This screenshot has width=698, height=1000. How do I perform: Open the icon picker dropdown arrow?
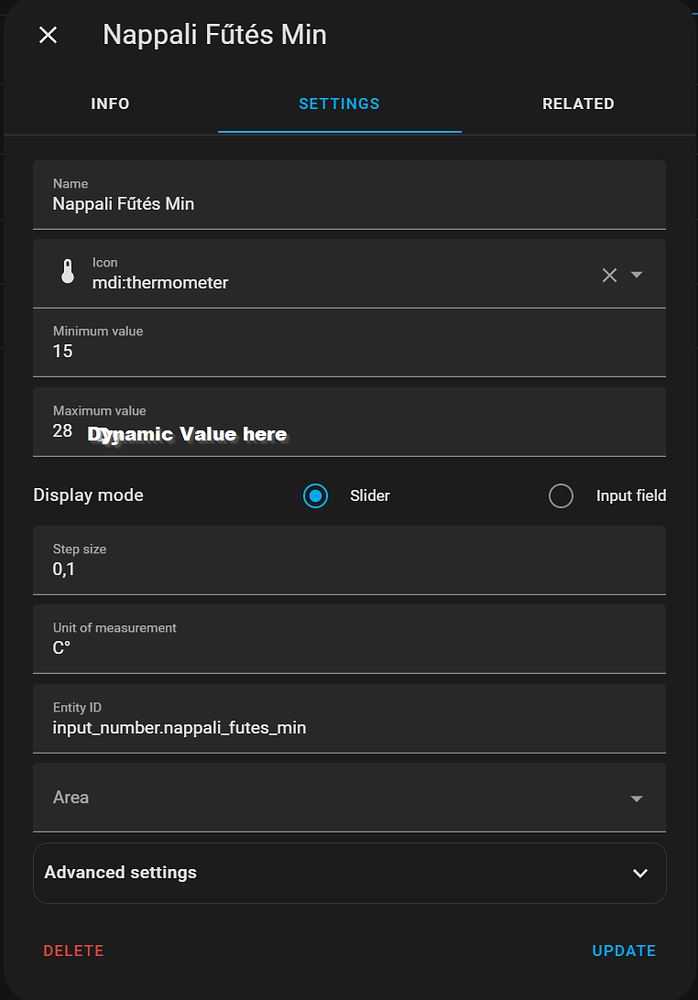(x=637, y=274)
